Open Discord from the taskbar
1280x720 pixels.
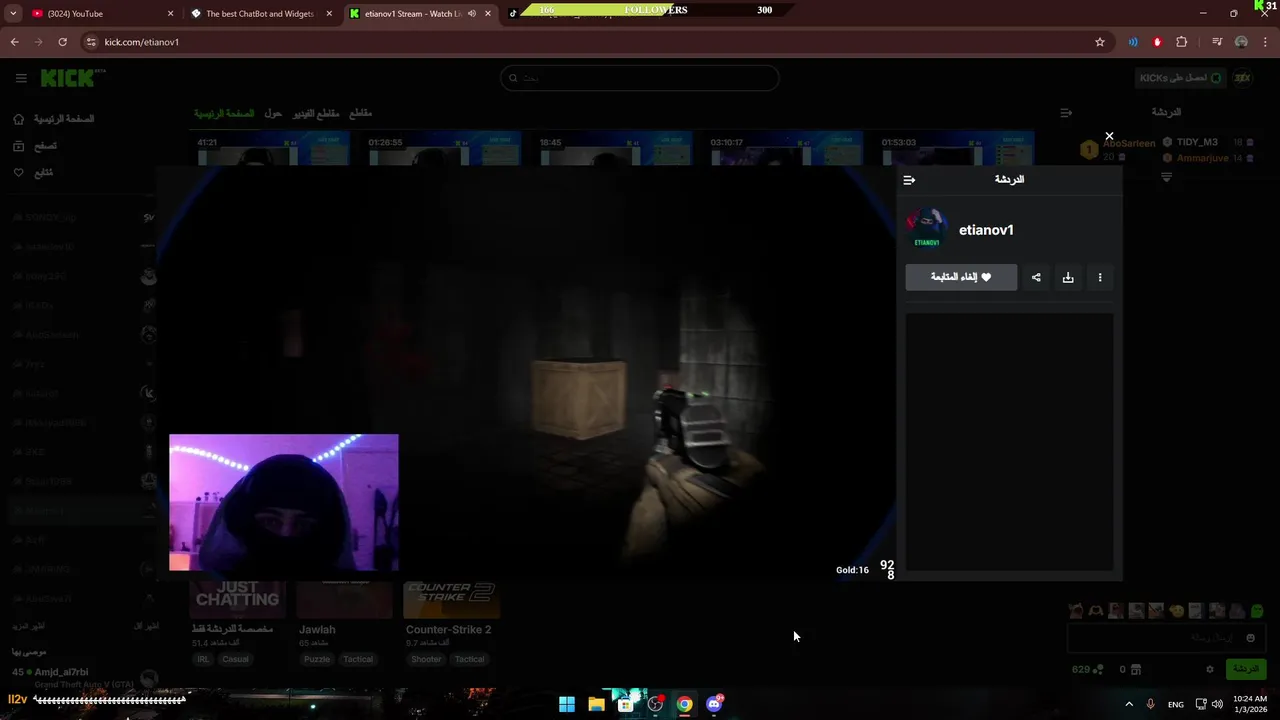(x=714, y=704)
